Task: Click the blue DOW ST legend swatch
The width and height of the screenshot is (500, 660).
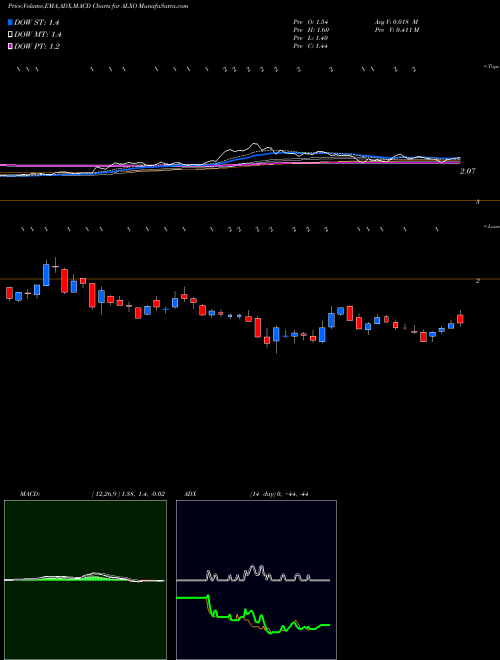Action: point(10,22)
